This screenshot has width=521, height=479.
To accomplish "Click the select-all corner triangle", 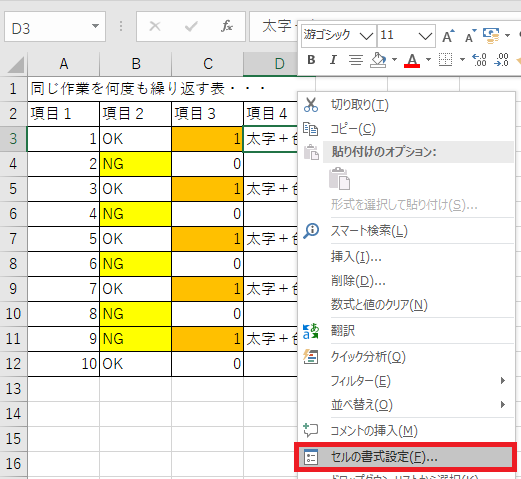I will coord(16,65).
